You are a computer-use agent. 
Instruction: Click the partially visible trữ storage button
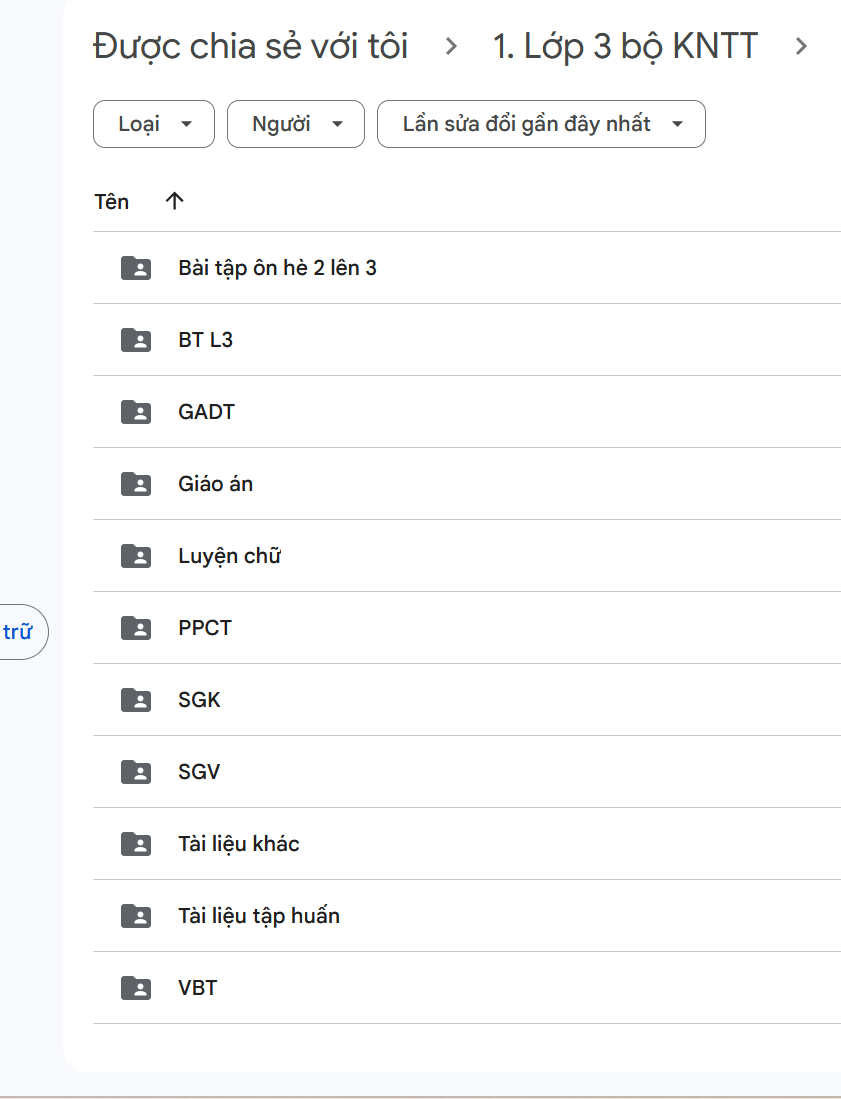pyautogui.click(x=20, y=632)
